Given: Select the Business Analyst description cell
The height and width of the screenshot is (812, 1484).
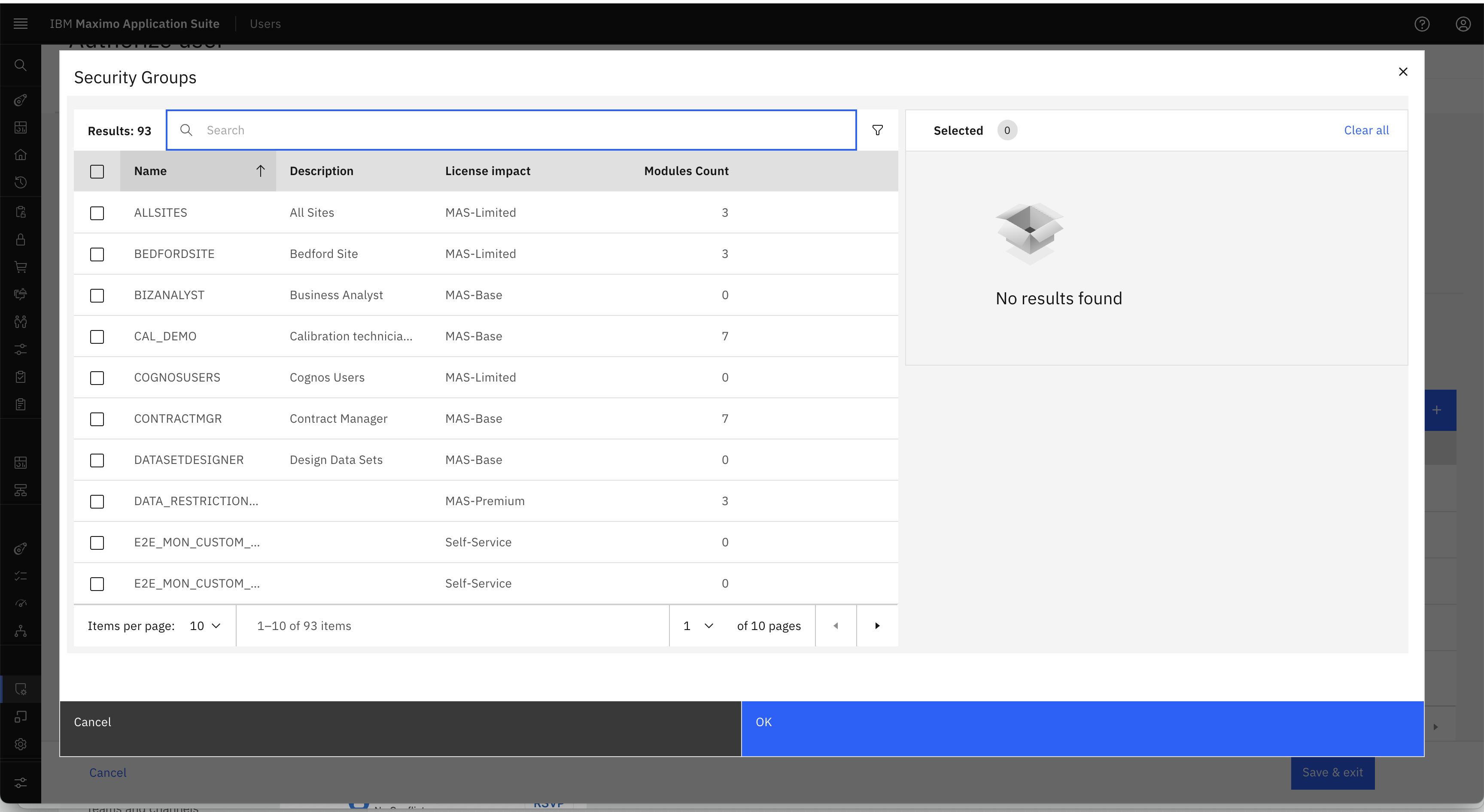Looking at the screenshot, I should pyautogui.click(x=337, y=295).
